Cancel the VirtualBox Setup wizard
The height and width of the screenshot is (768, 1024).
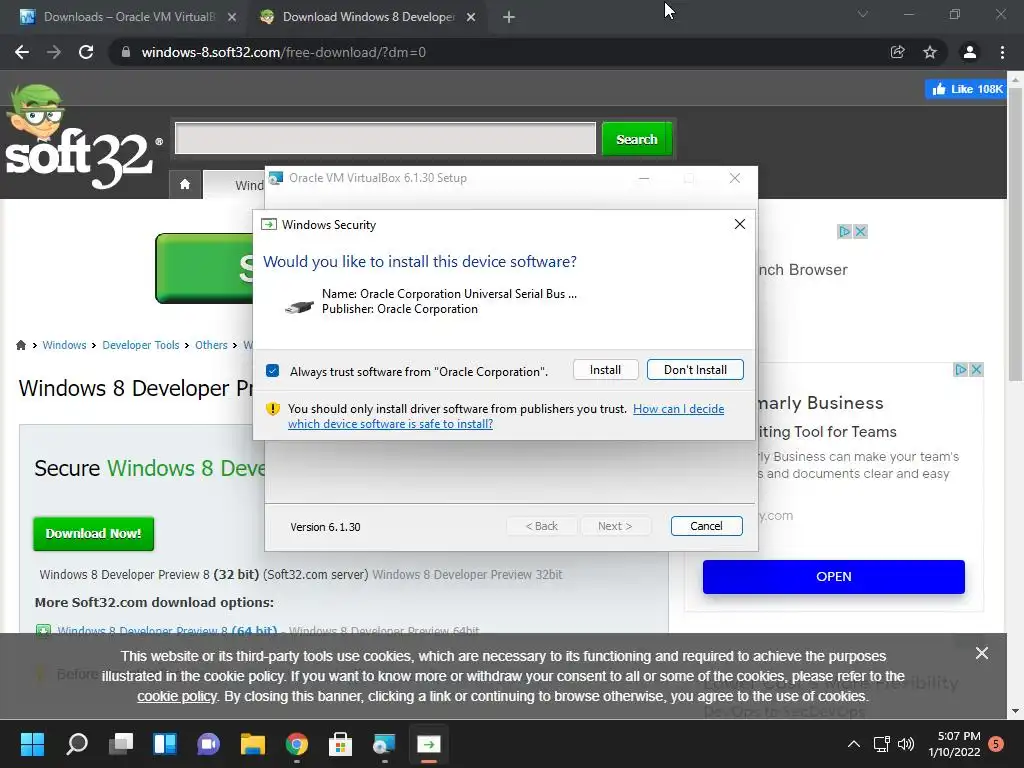coord(706,526)
